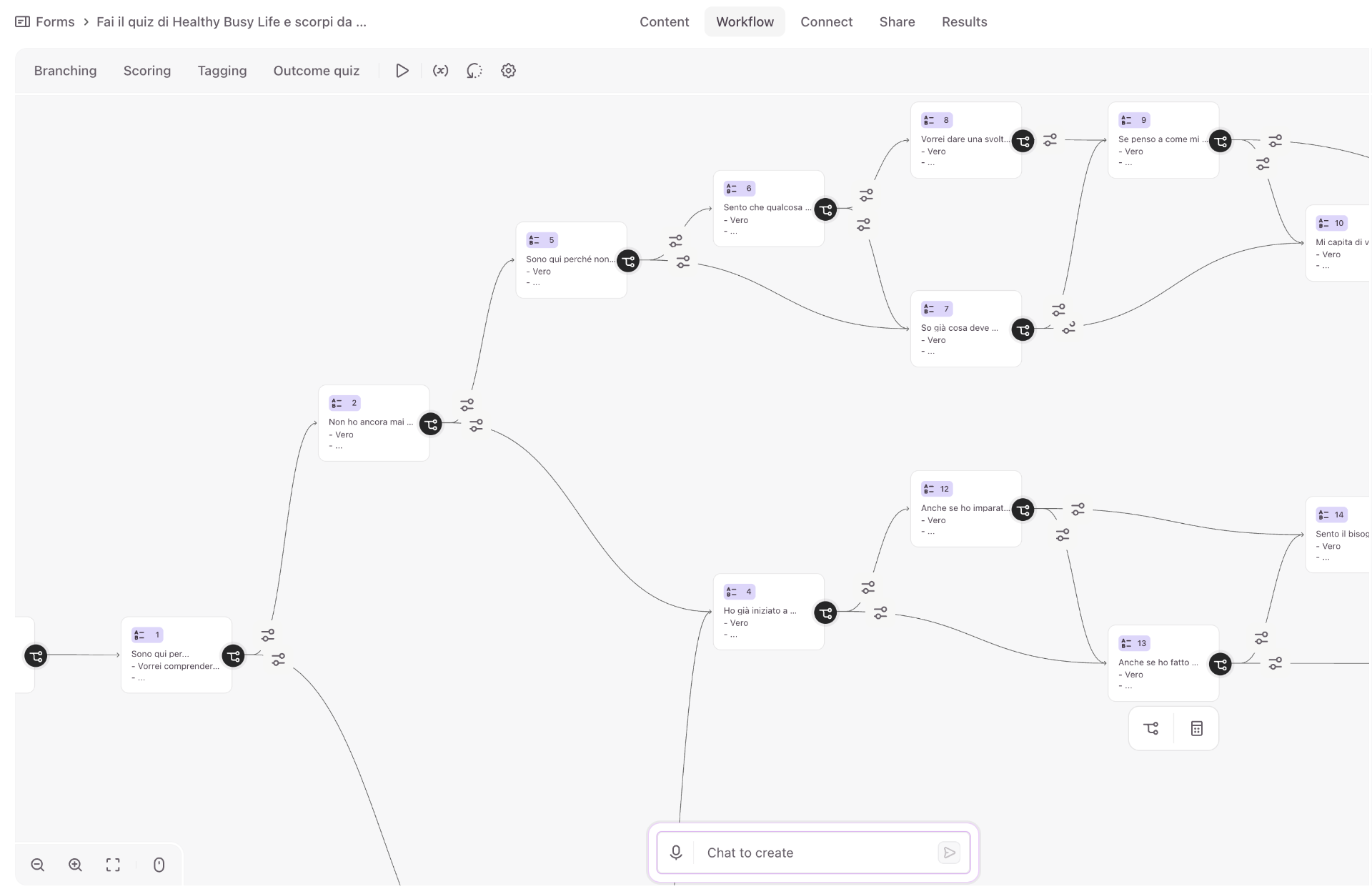
Task: Select question 10 node Mi capita di
Action: click(1338, 243)
